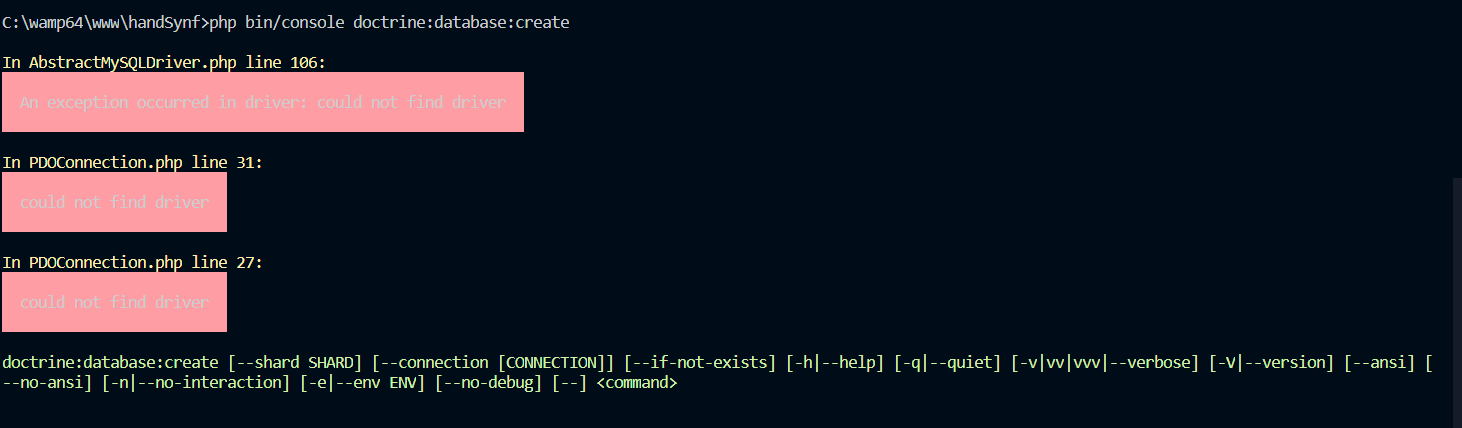The height and width of the screenshot is (428, 1462).
Task: Click the error block under PDOConnection.php line 31
Action: click(114, 202)
